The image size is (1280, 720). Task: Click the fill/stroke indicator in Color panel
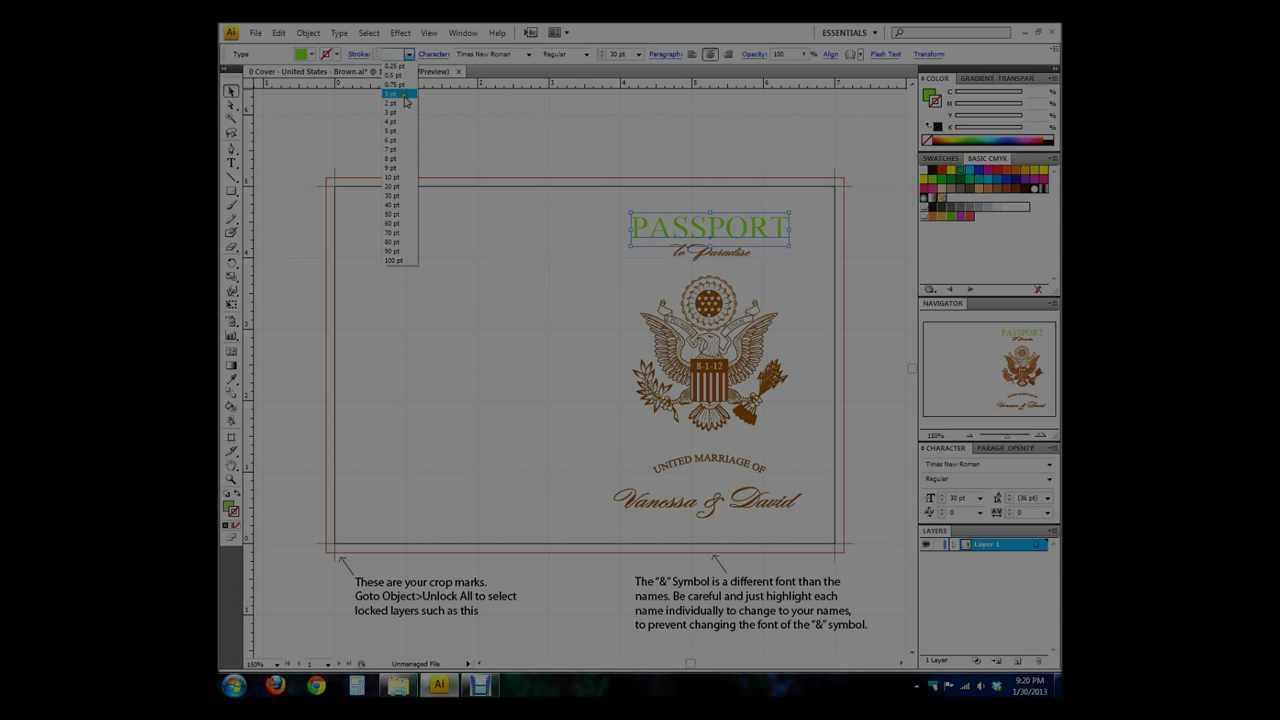pos(931,97)
